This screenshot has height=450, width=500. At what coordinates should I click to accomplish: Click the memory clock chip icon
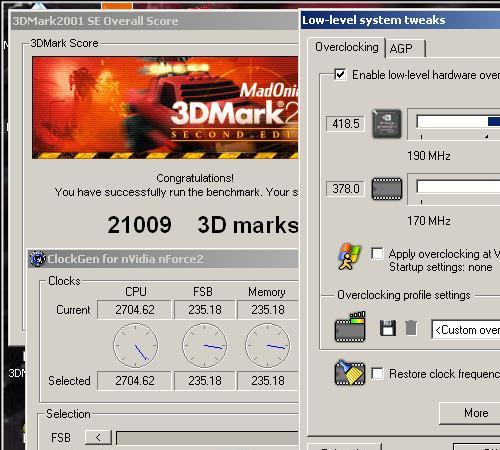pos(387,189)
